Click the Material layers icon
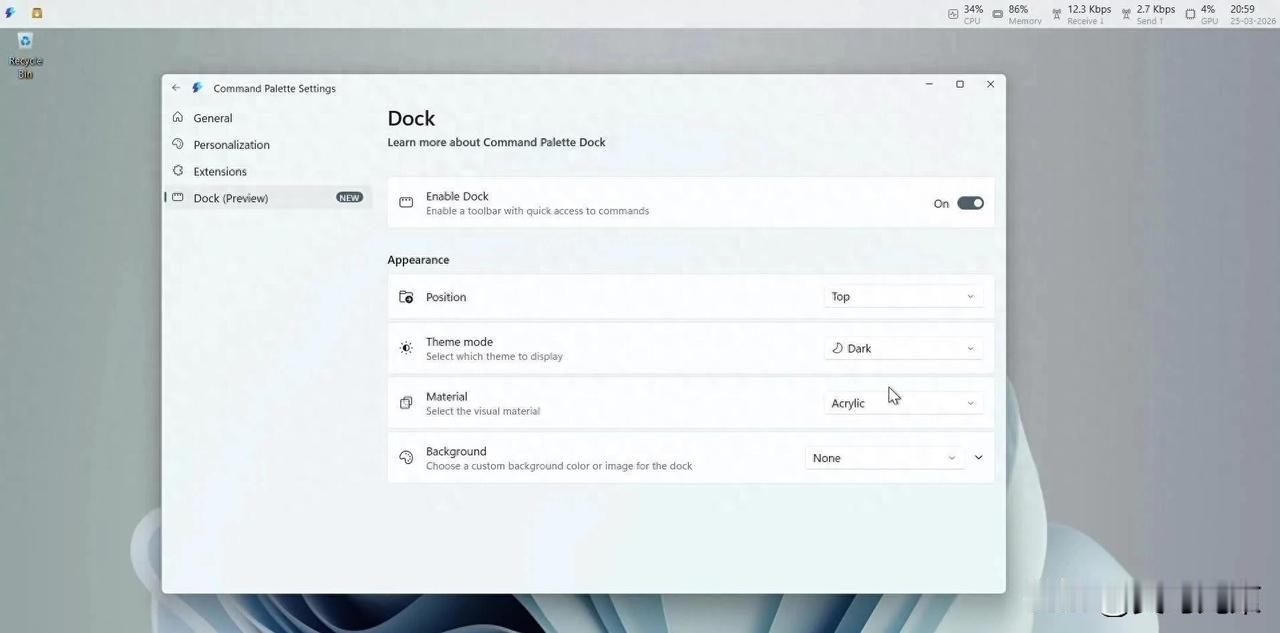 (406, 403)
